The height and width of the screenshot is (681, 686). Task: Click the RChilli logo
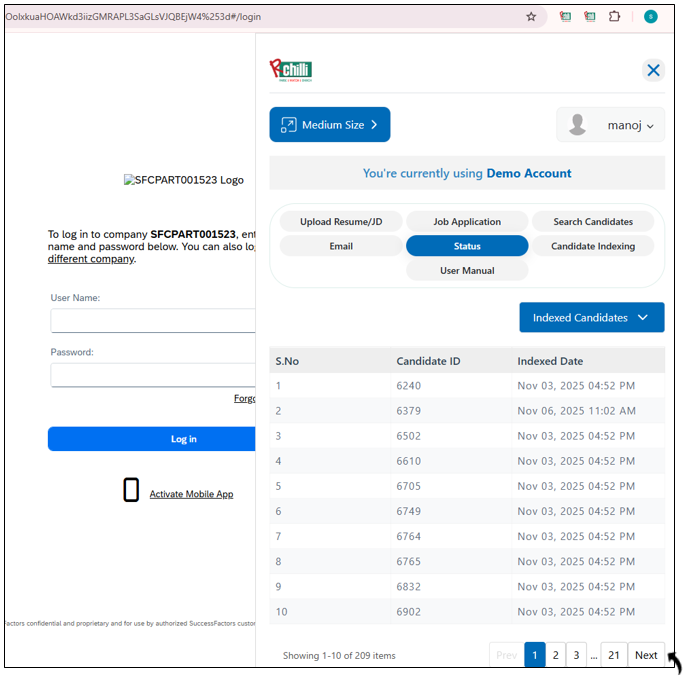point(291,70)
